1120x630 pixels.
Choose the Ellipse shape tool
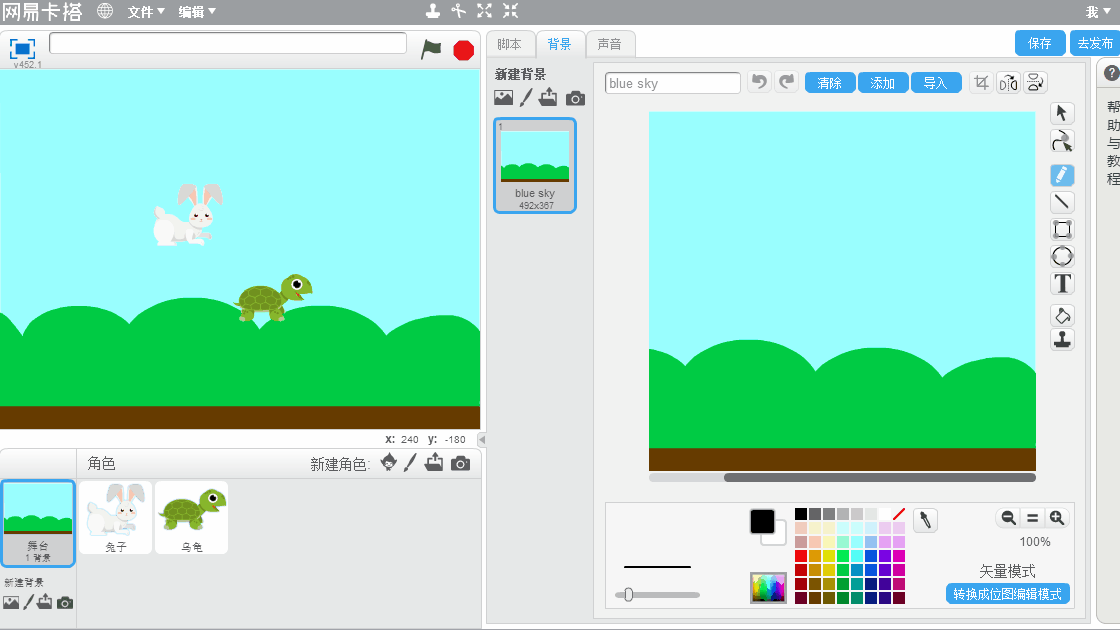[x=1062, y=257]
